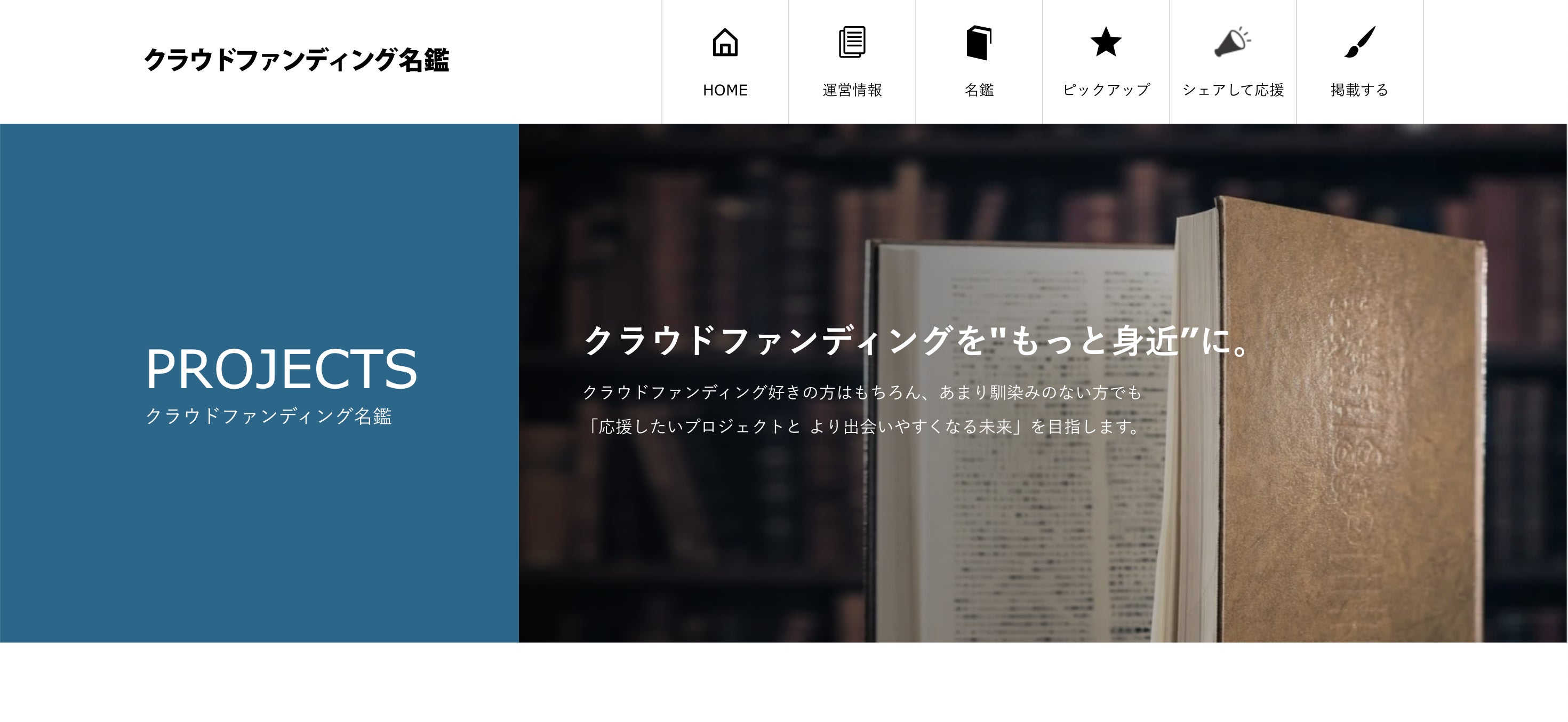1568x722 pixels.
Task: Click the クラウドファンディング名鑑 subtitle in blue panel
Action: coord(268,416)
